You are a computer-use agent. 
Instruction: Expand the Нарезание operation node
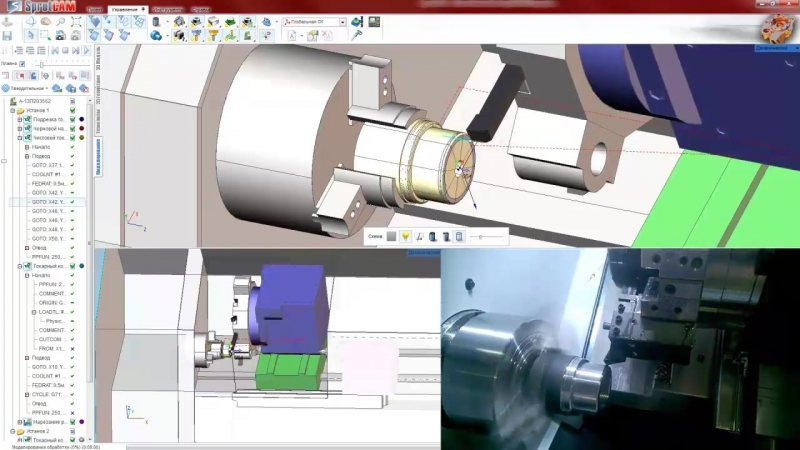click(x=20, y=422)
